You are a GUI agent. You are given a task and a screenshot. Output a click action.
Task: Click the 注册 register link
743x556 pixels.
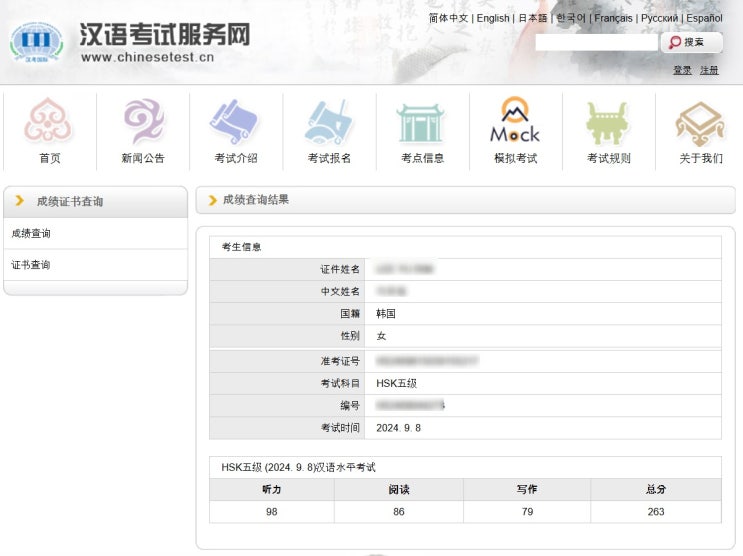click(x=709, y=70)
